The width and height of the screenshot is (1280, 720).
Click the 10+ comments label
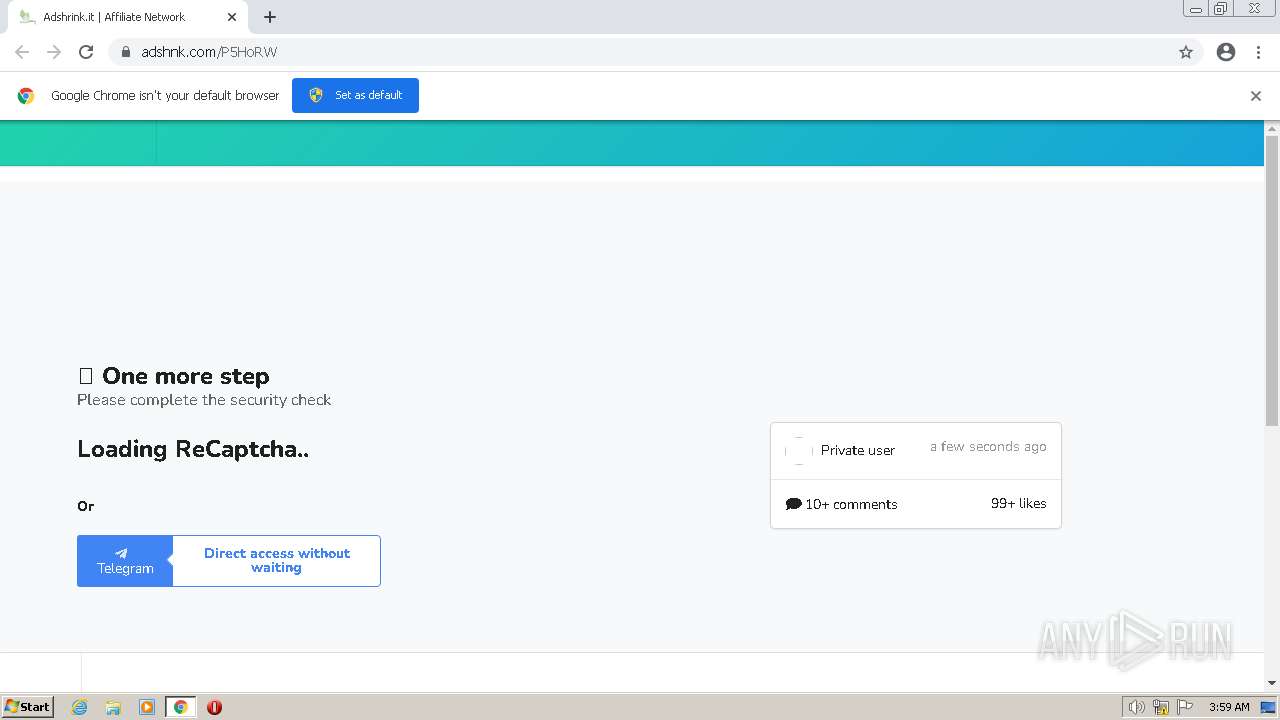pos(851,504)
